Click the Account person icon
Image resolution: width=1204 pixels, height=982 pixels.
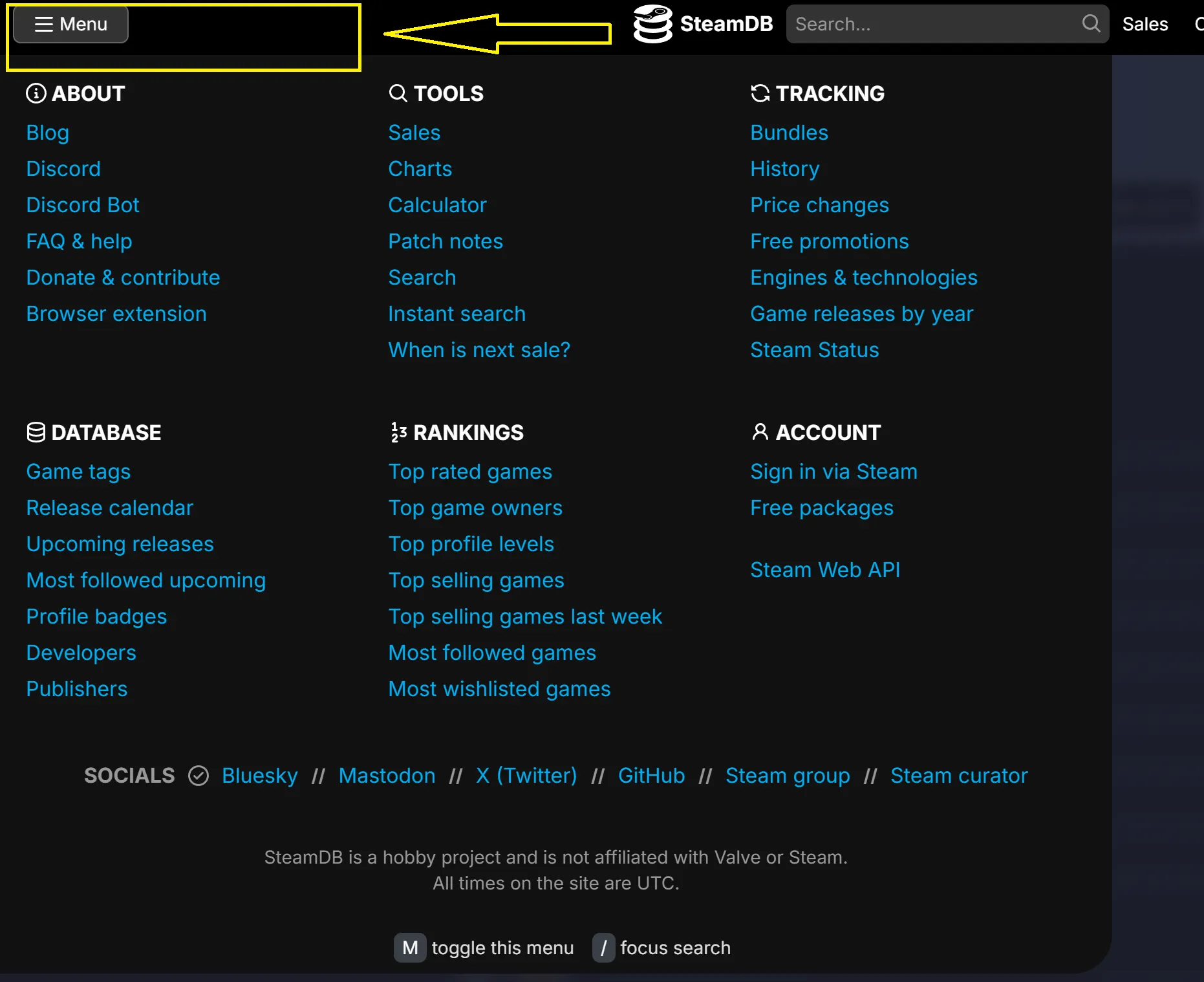tap(760, 432)
